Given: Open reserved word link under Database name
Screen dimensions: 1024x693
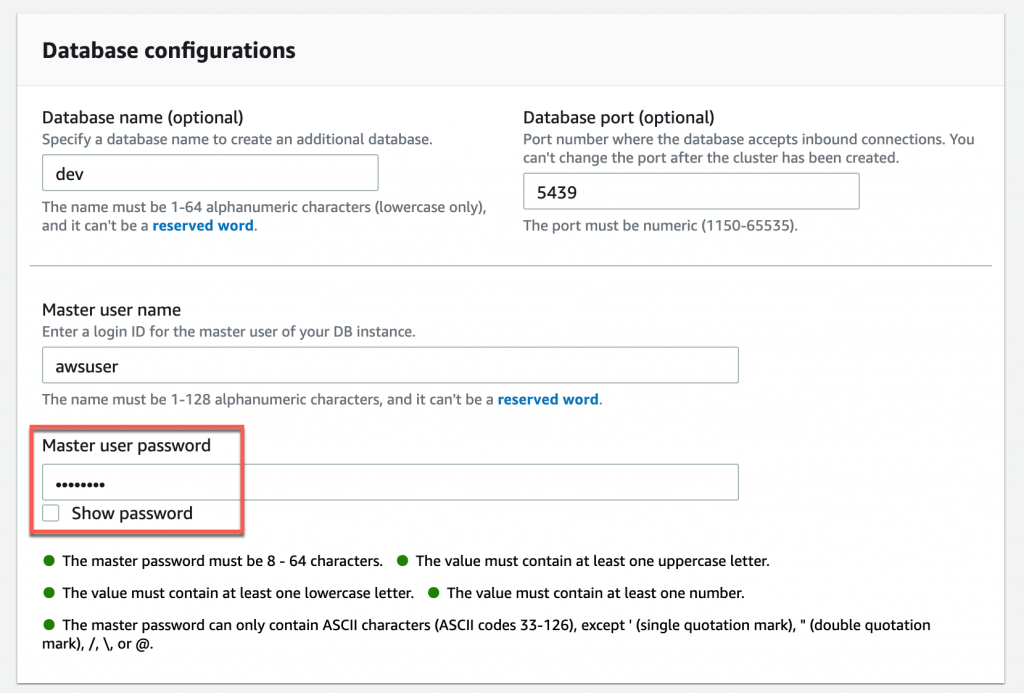Looking at the screenshot, I should [x=204, y=226].
